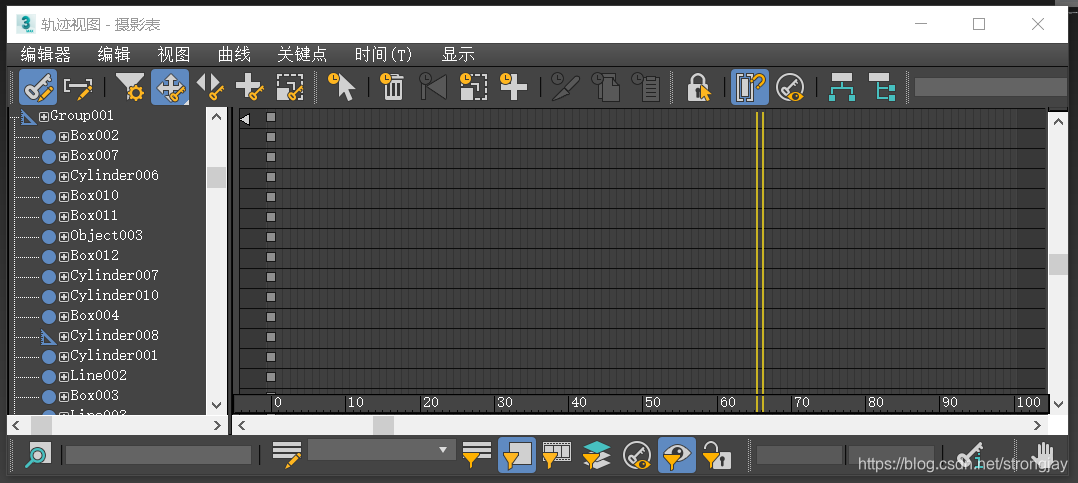Open the 关键点 menu
This screenshot has height=483, width=1078.
click(x=302, y=54)
